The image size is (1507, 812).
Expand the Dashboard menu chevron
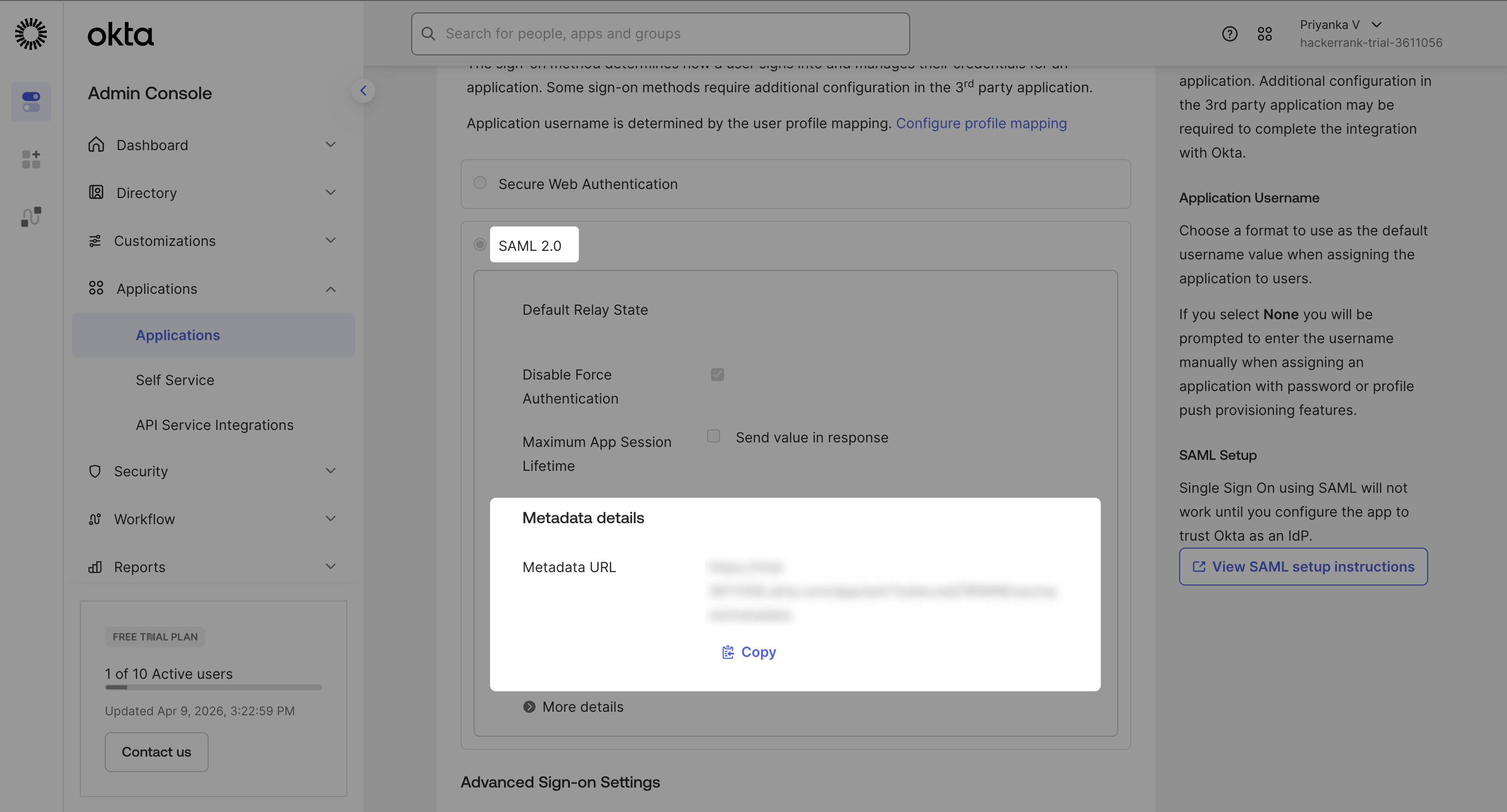click(x=330, y=145)
